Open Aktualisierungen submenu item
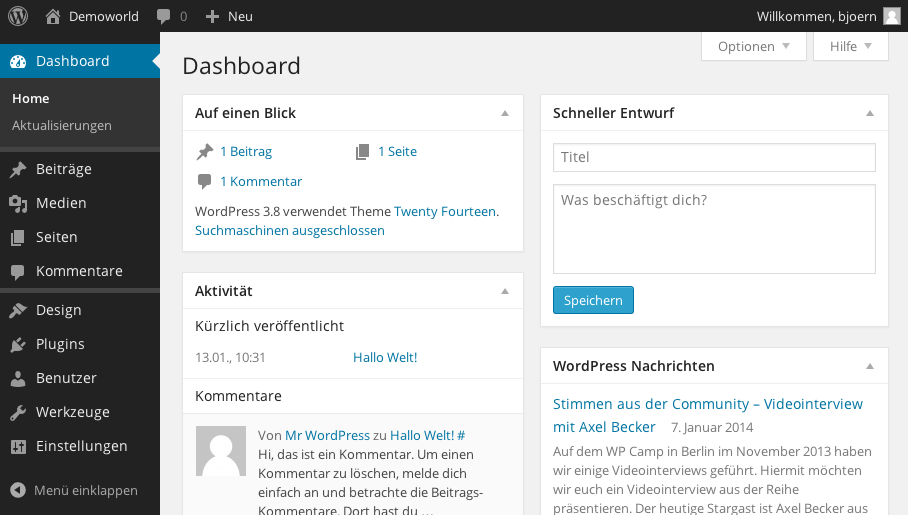908x515 pixels. (62, 125)
